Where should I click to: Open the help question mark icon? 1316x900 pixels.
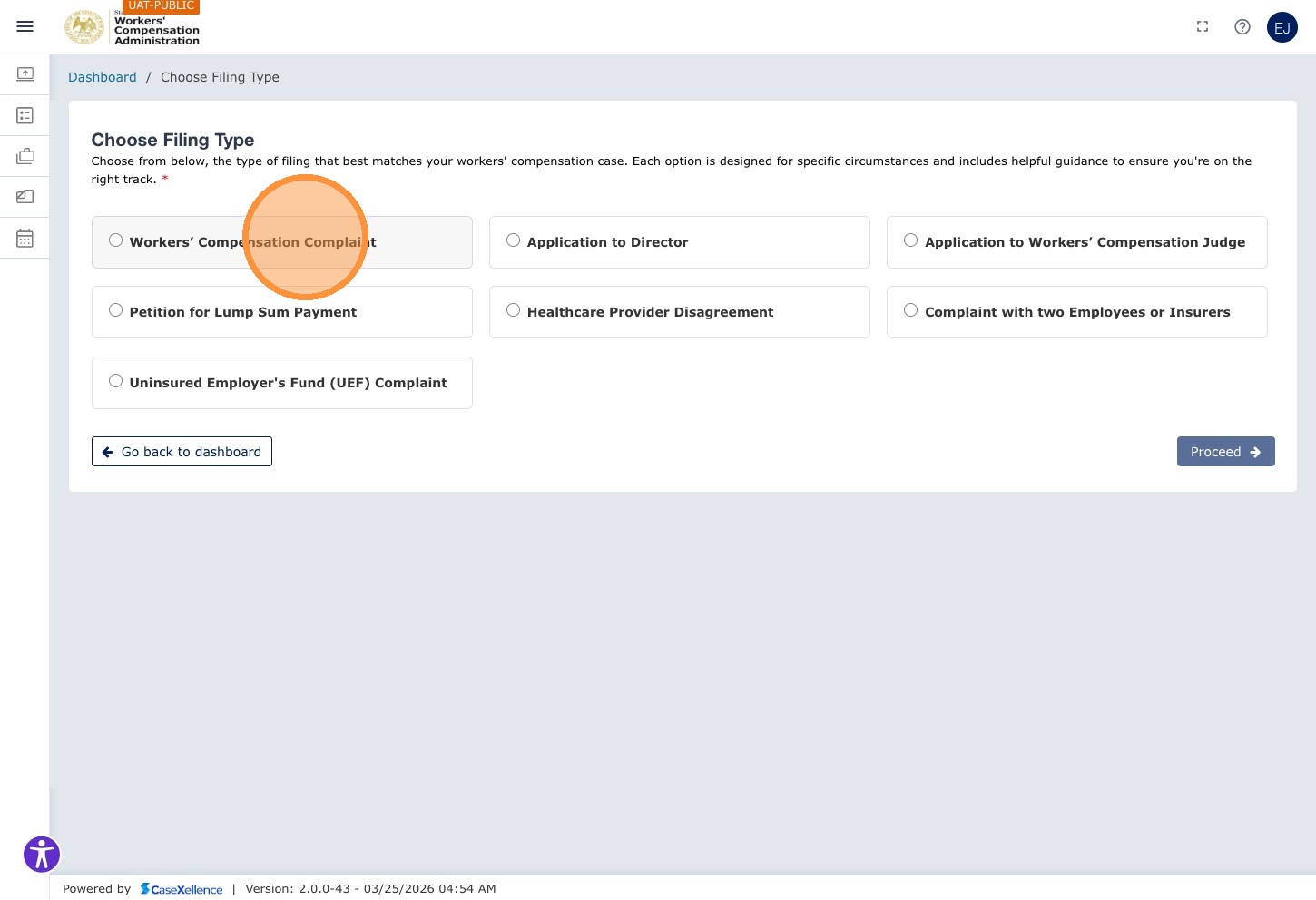click(1242, 27)
